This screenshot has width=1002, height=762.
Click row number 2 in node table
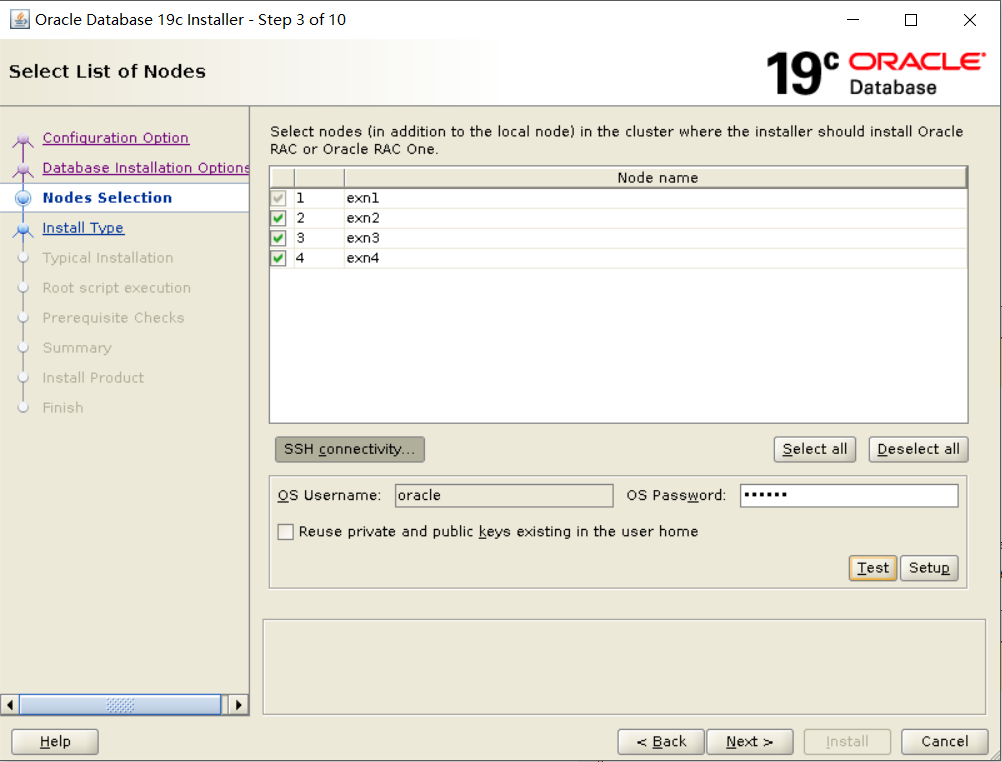click(319, 218)
